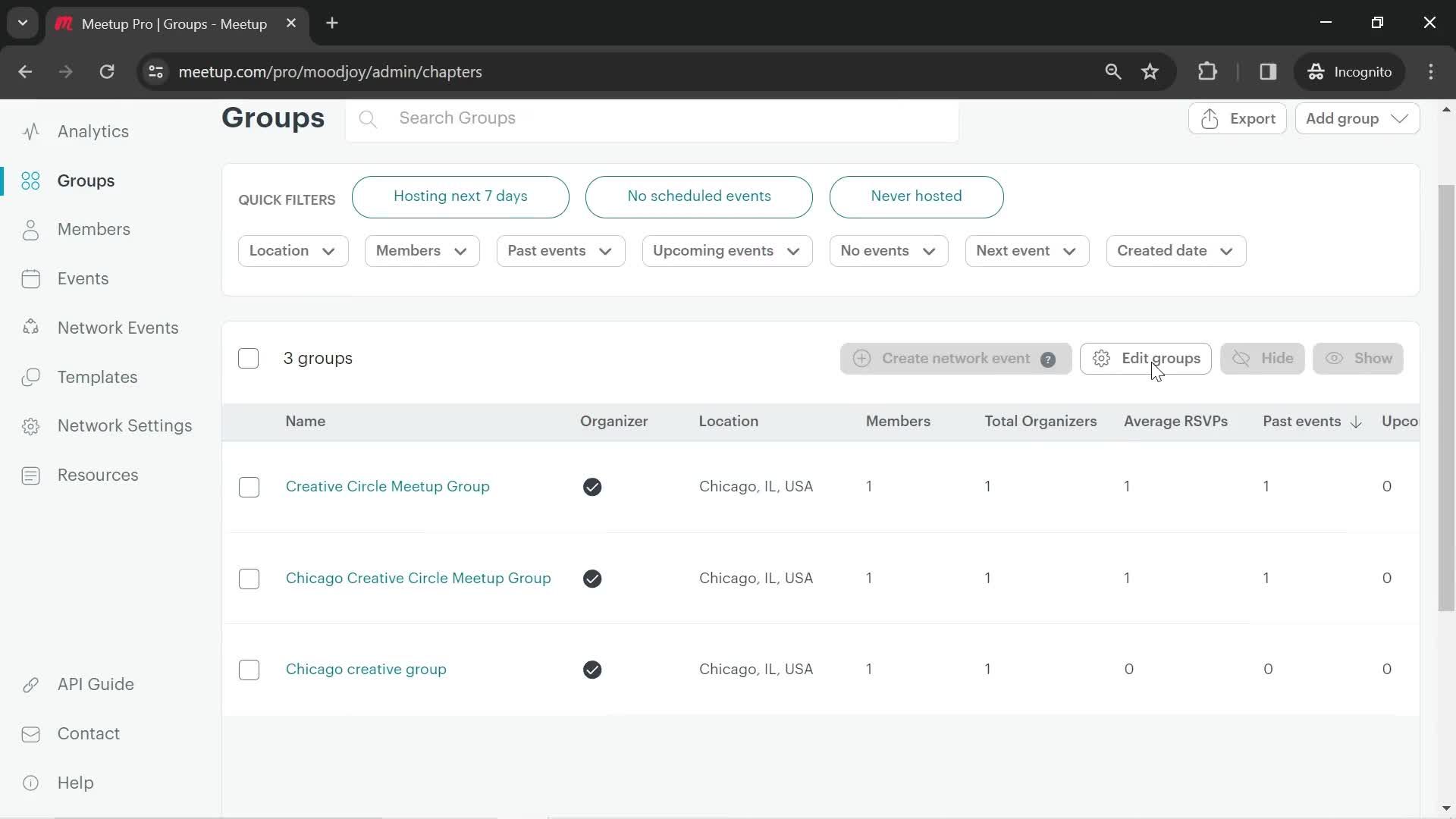
Task: Open the Resources menu item
Action: pos(98,475)
